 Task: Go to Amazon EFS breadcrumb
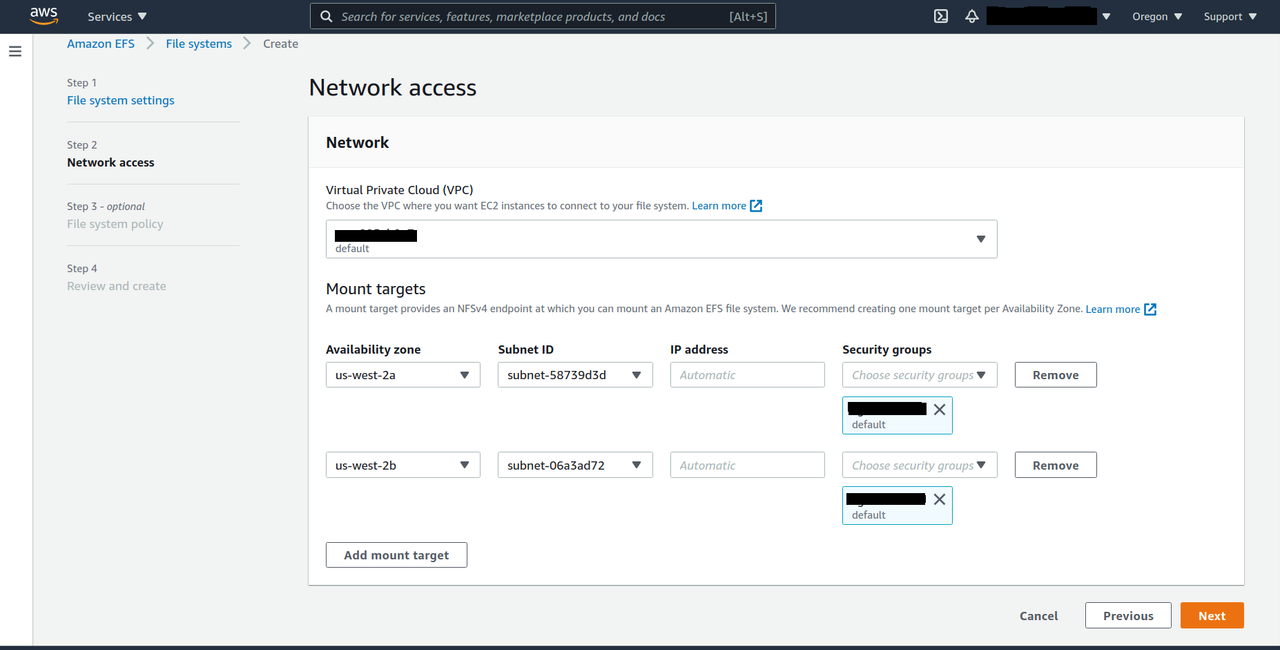pyautogui.click(x=101, y=44)
